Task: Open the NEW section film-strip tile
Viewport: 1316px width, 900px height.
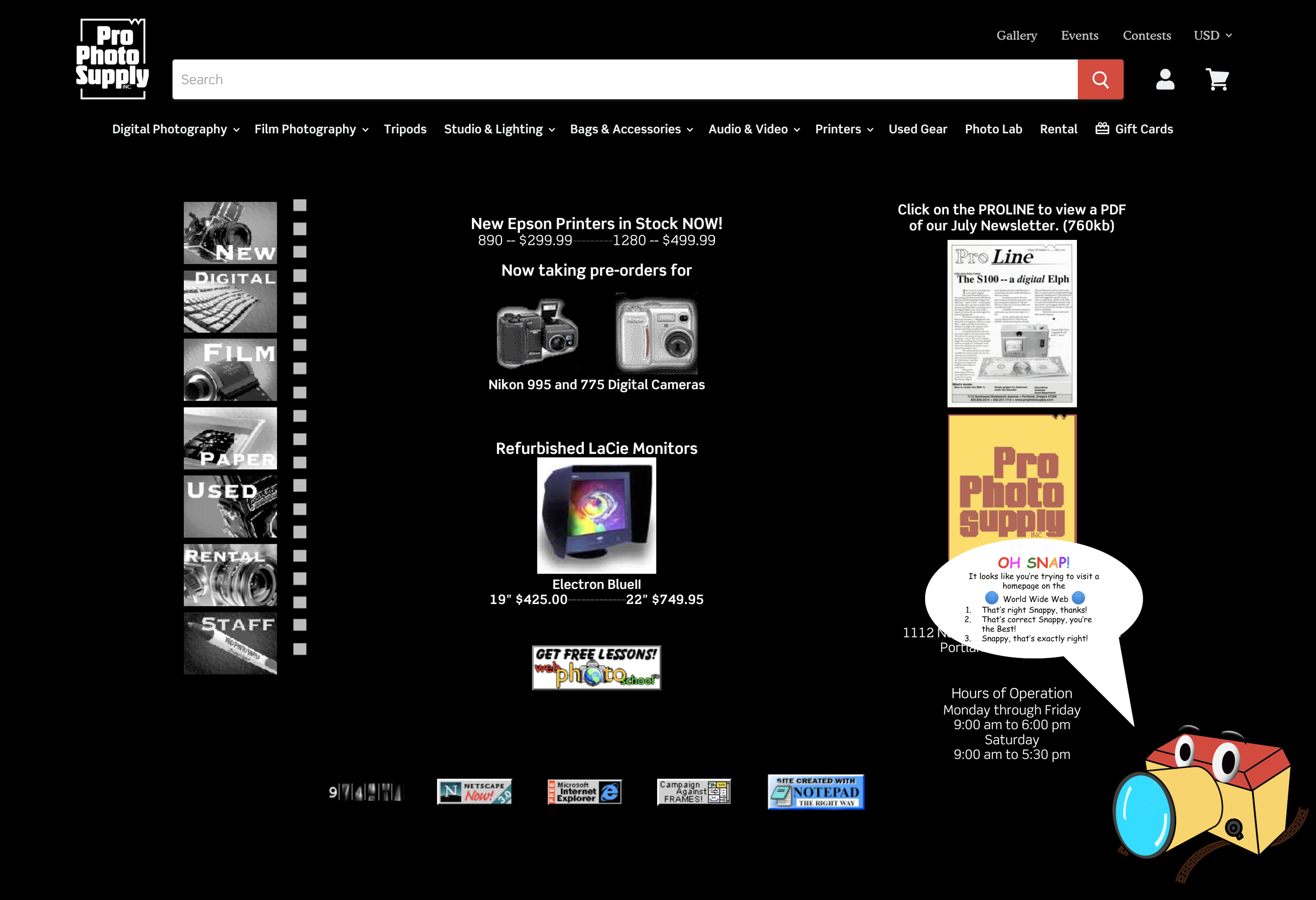Action: pos(230,232)
